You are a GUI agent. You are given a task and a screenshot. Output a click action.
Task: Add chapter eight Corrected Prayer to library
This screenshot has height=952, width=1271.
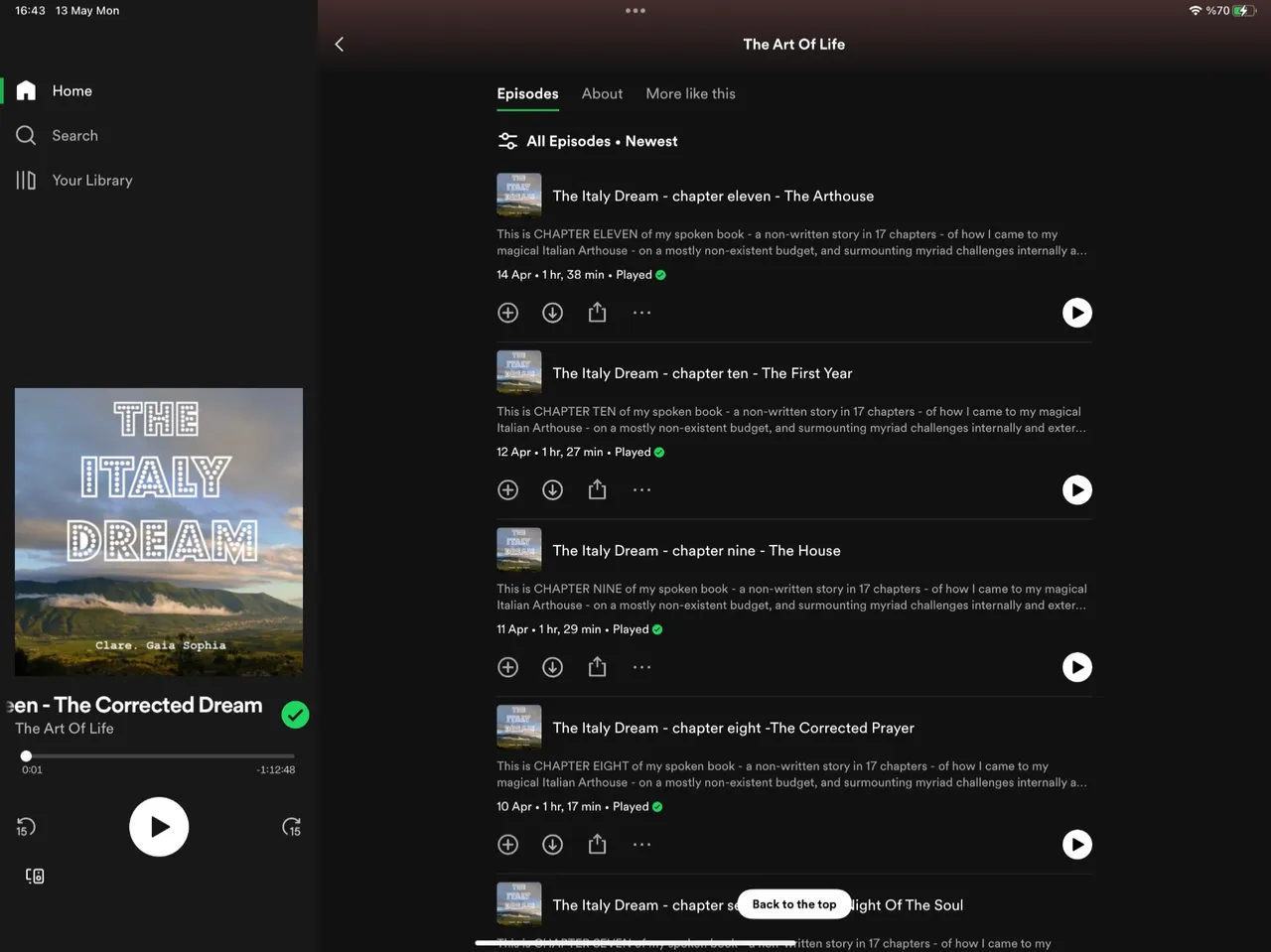[507, 844]
